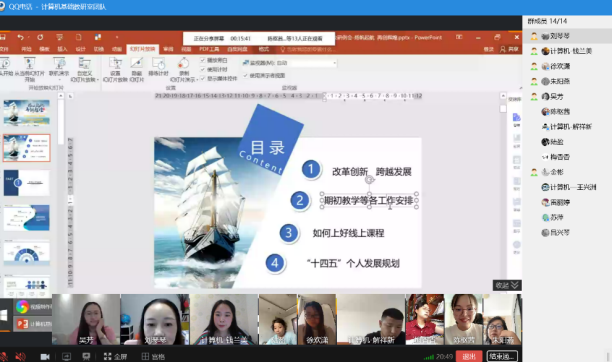The image size is (612, 362).
Task: Unmute the speaker icon in the call bar
Action: (x=20, y=357)
